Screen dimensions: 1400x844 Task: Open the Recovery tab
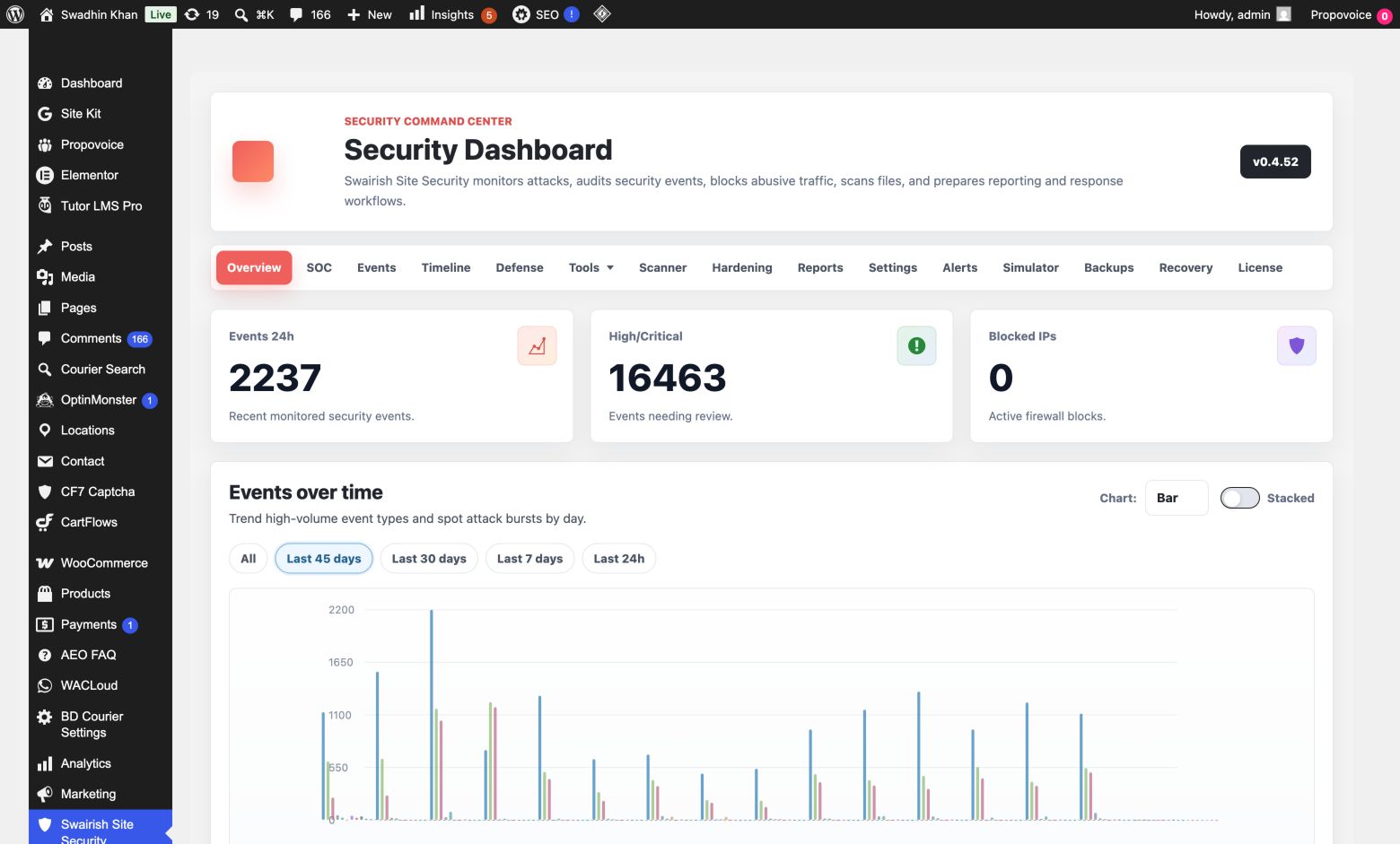(1186, 267)
